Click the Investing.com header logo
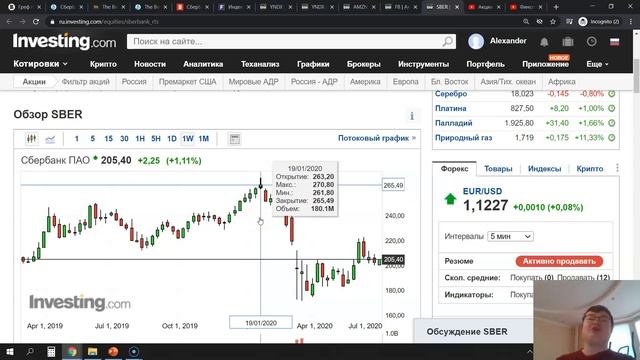This screenshot has width=640, height=360. (x=64, y=41)
